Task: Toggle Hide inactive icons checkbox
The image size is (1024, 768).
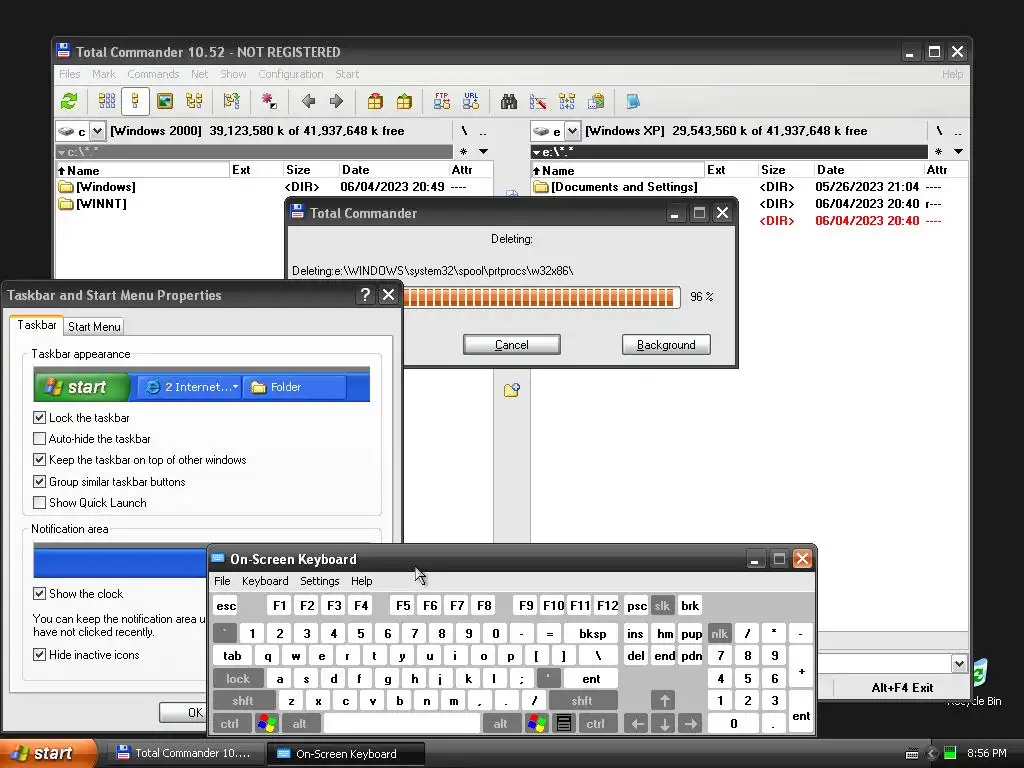Action: click(39, 654)
